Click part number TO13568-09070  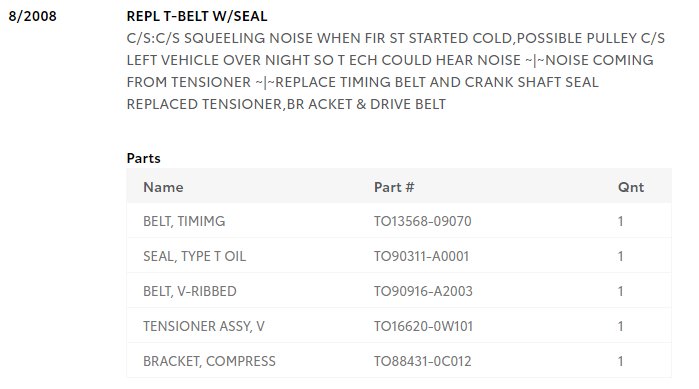[x=423, y=221]
